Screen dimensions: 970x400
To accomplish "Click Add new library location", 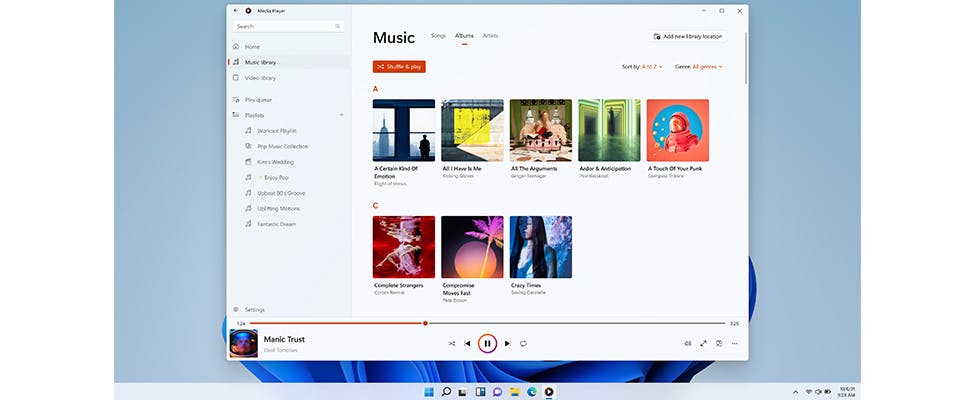I will point(688,36).
